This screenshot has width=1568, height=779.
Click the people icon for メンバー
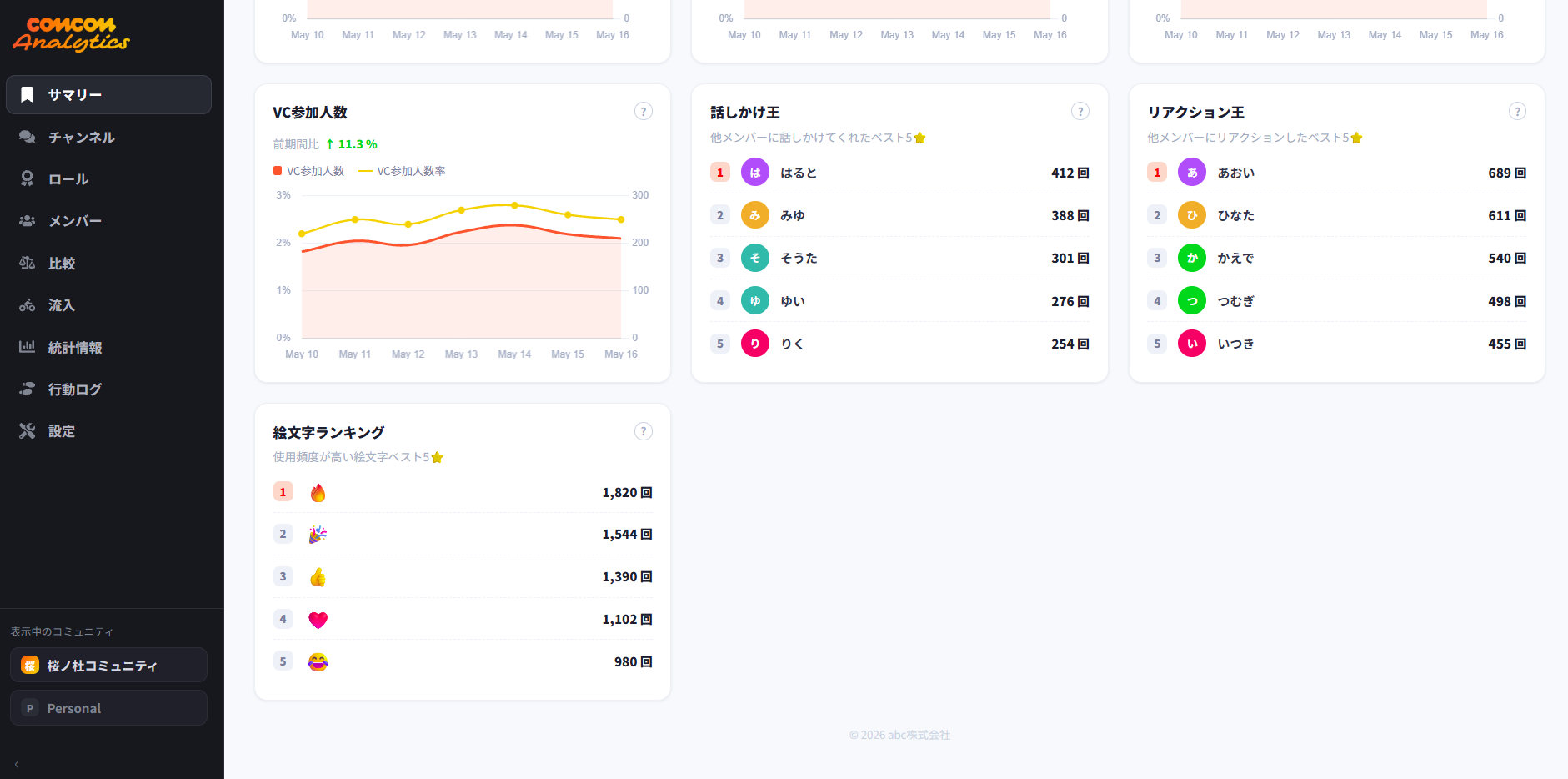point(28,221)
